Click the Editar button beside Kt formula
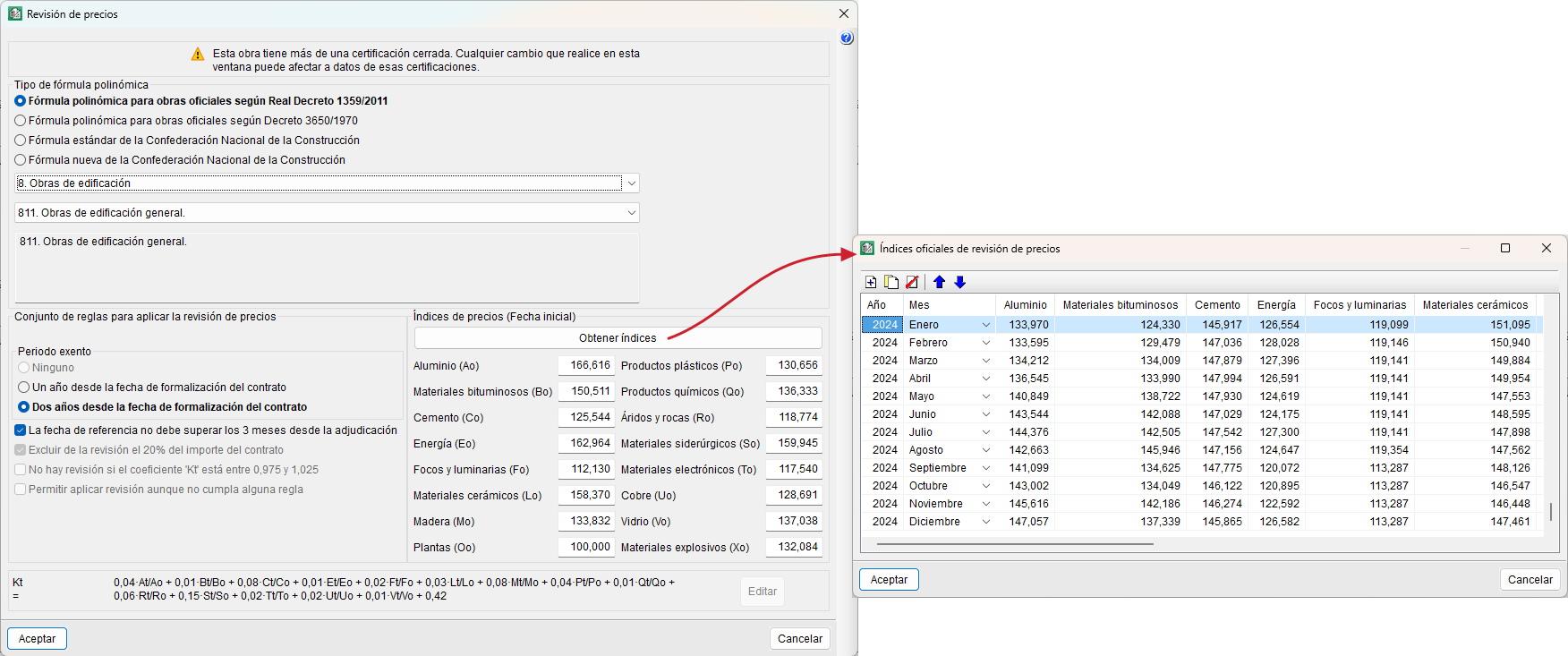Image resolution: width=1568 pixels, height=656 pixels. [763, 592]
